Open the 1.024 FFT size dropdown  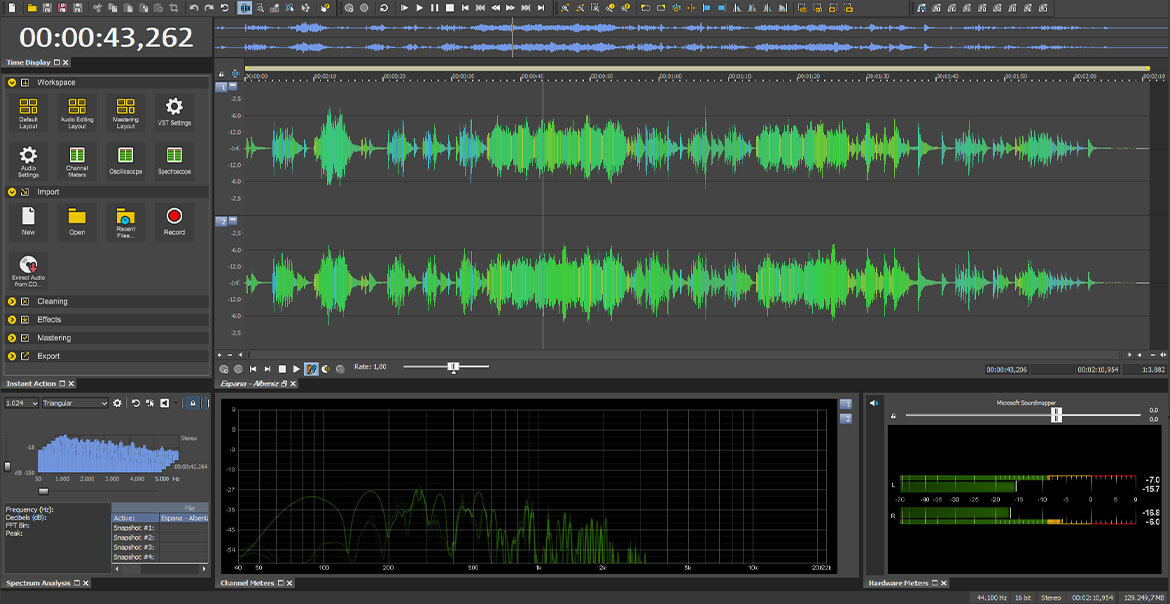coord(22,403)
